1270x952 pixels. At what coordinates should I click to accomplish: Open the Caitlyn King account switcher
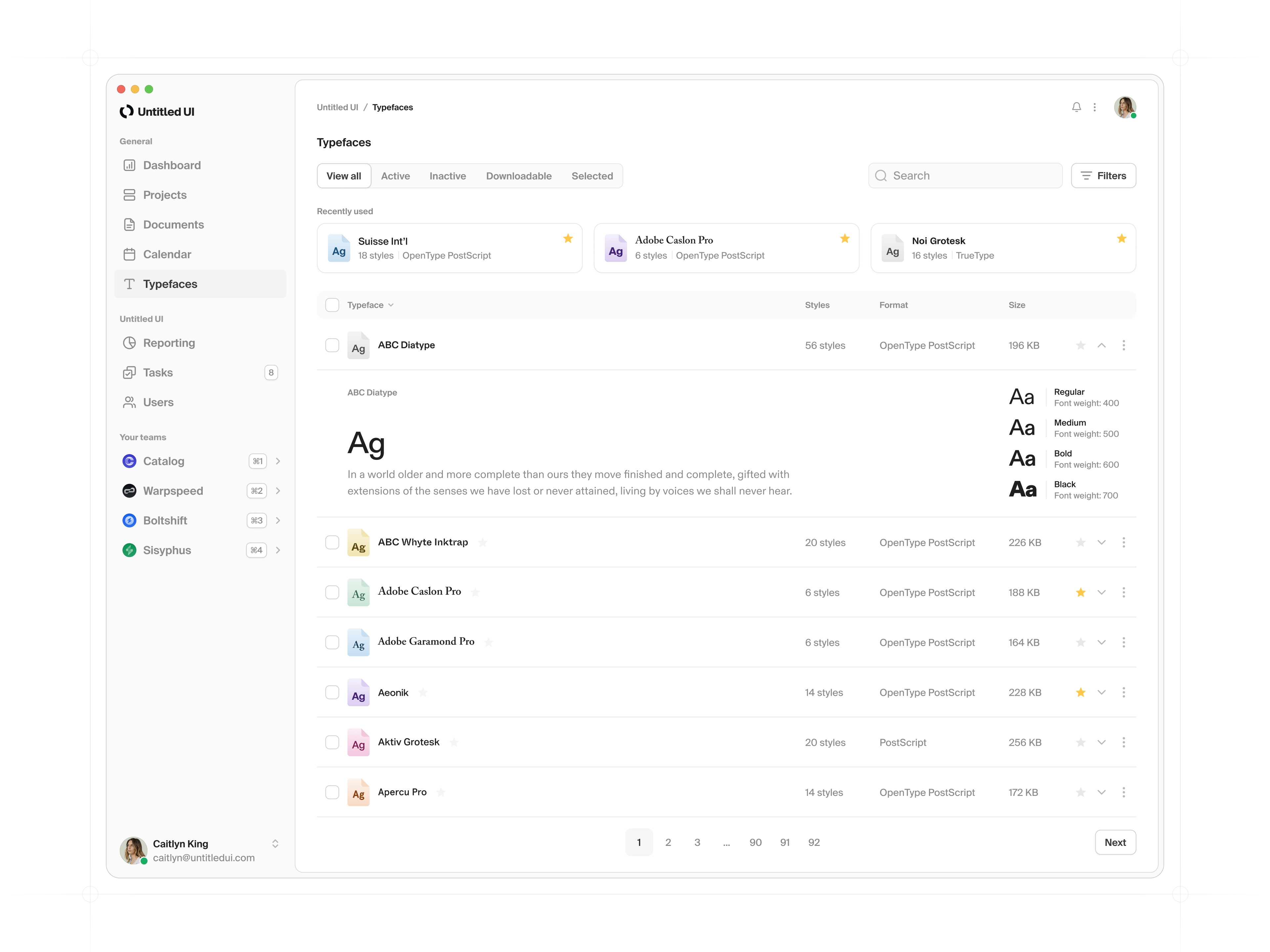click(x=275, y=844)
